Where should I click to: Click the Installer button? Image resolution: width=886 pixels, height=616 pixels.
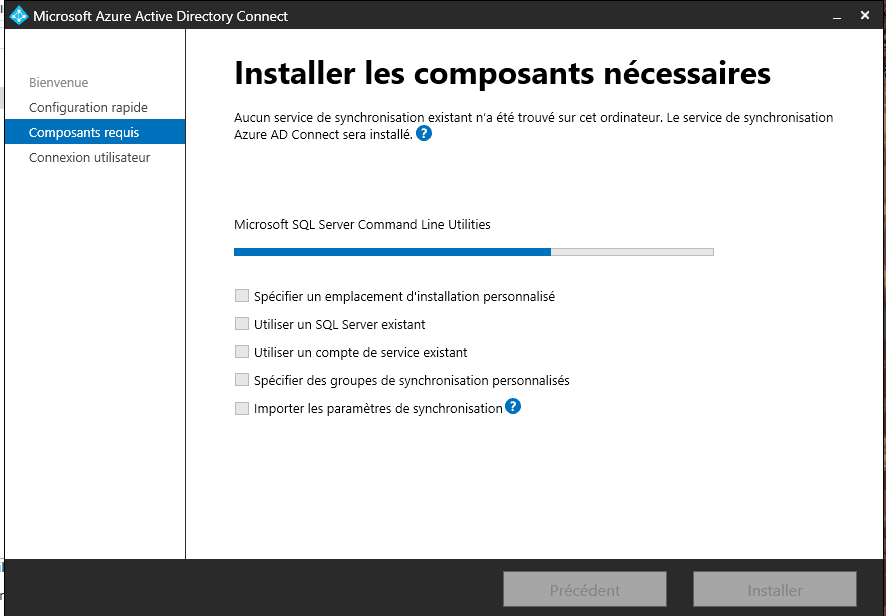tap(774, 590)
